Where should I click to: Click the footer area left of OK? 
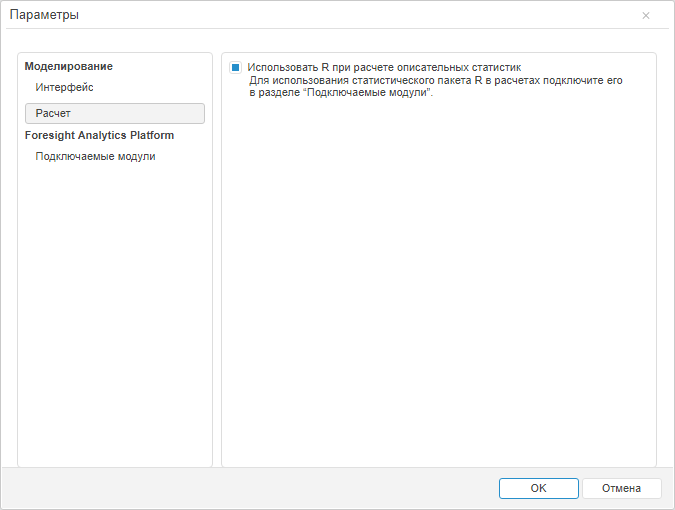pos(250,488)
